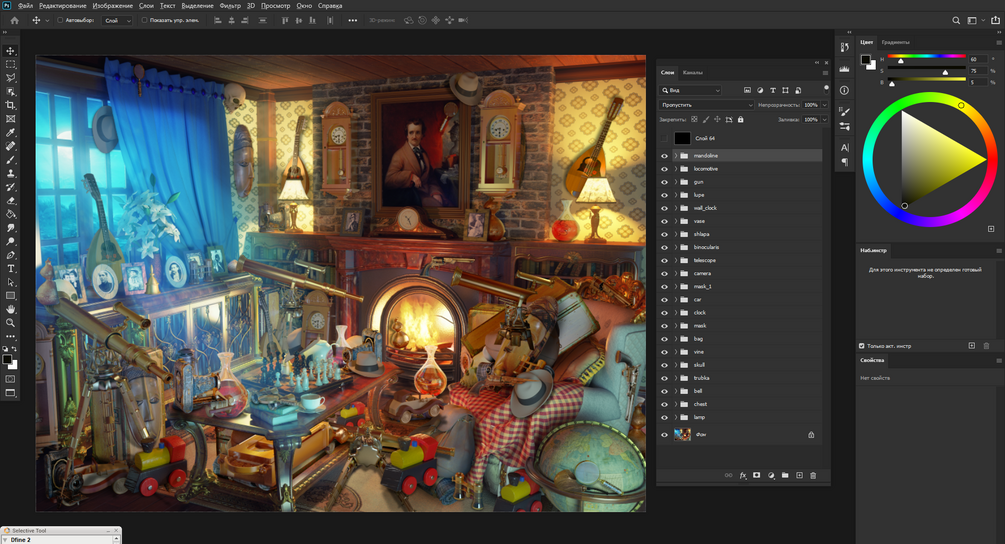This screenshot has width=1005, height=544.
Task: Expand the lupe layer group
Action: [676, 195]
